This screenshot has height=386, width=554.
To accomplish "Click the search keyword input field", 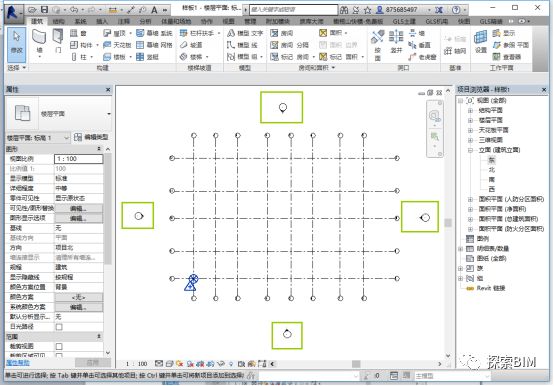I will point(294,10).
